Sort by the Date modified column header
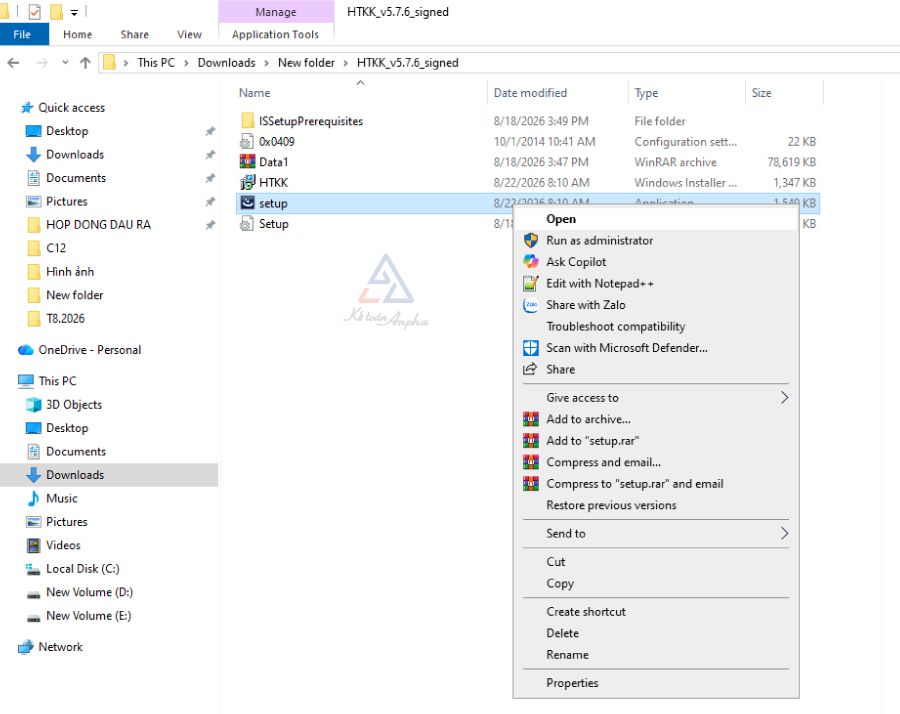 pos(530,93)
